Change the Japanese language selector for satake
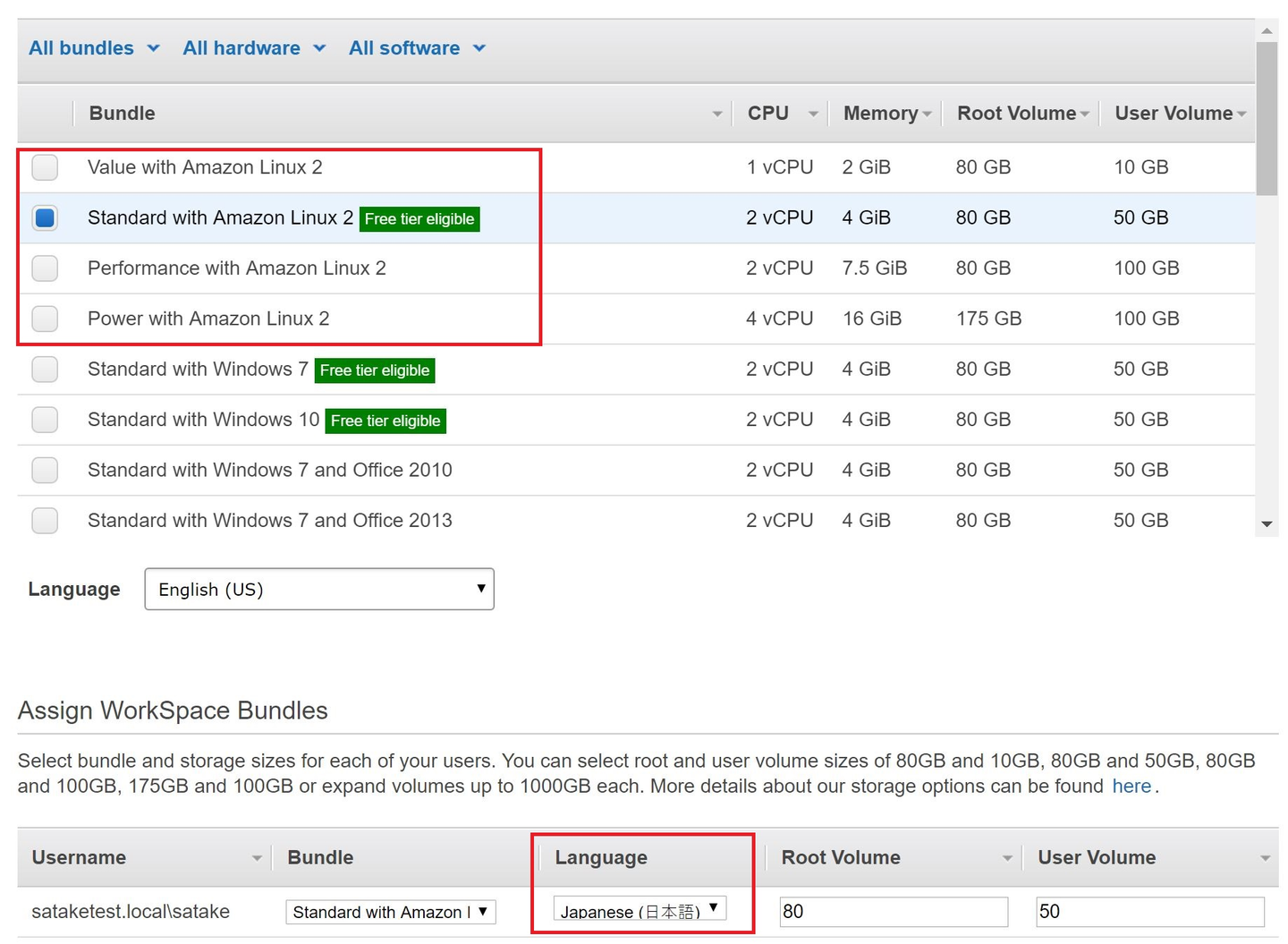The width and height of the screenshot is (1288, 944). tap(640, 911)
